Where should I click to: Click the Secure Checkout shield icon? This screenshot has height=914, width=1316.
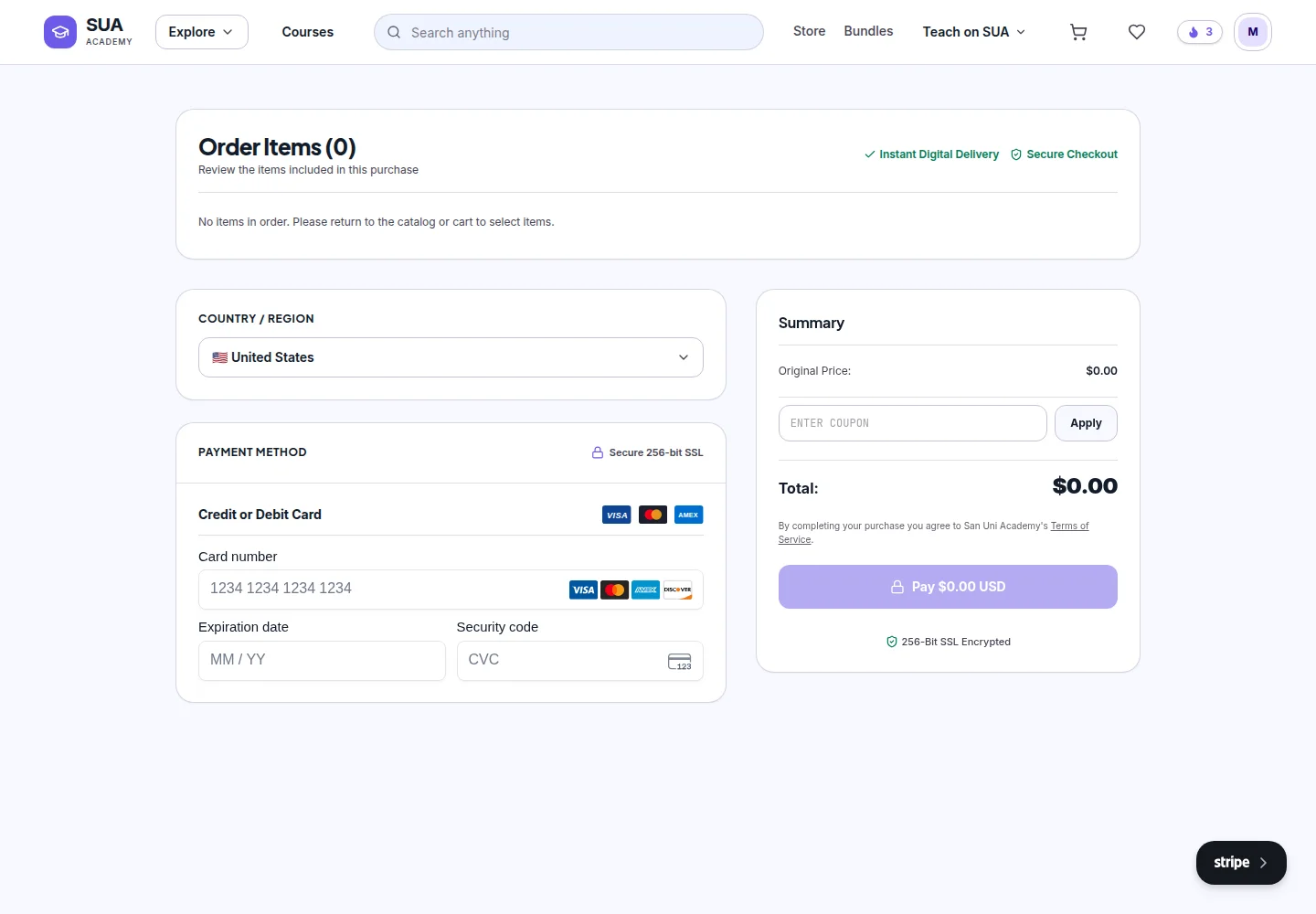(x=1016, y=154)
